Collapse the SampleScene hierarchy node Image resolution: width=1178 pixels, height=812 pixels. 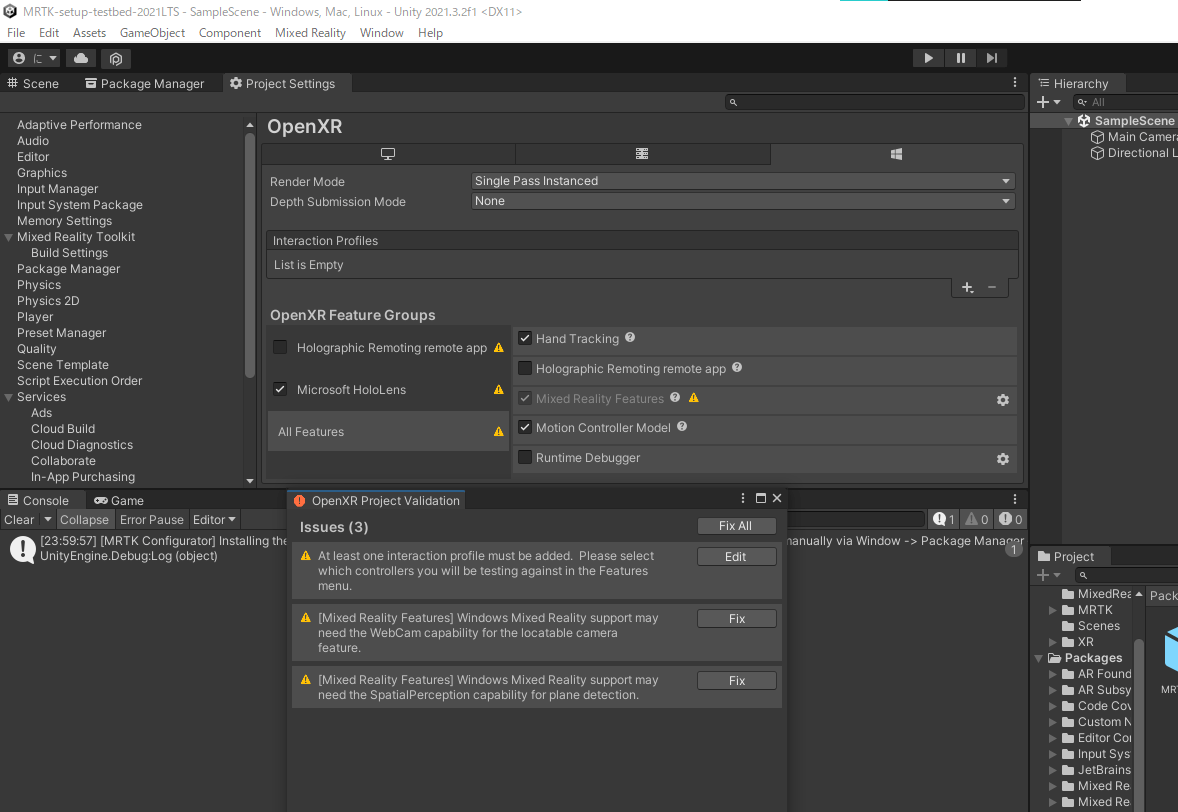click(x=1068, y=121)
